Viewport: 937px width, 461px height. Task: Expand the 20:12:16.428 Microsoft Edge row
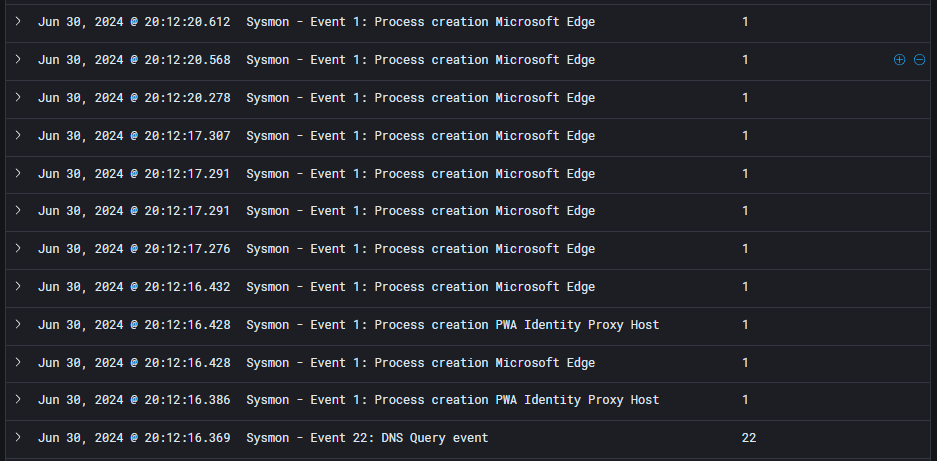(18, 363)
